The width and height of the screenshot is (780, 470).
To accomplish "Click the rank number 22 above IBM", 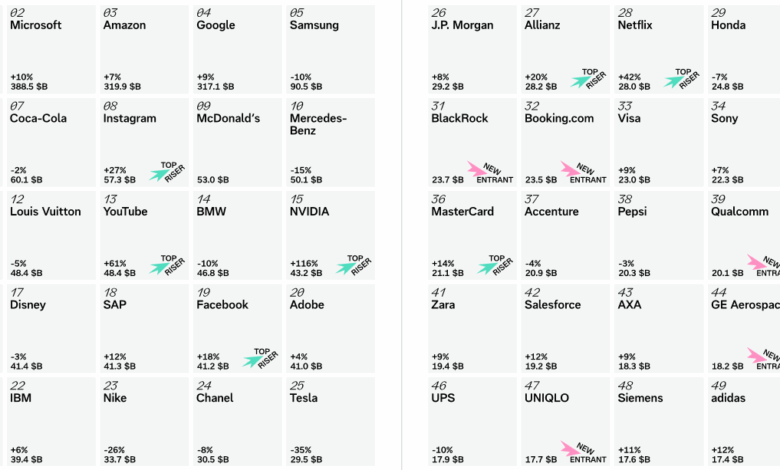I will (17, 385).
